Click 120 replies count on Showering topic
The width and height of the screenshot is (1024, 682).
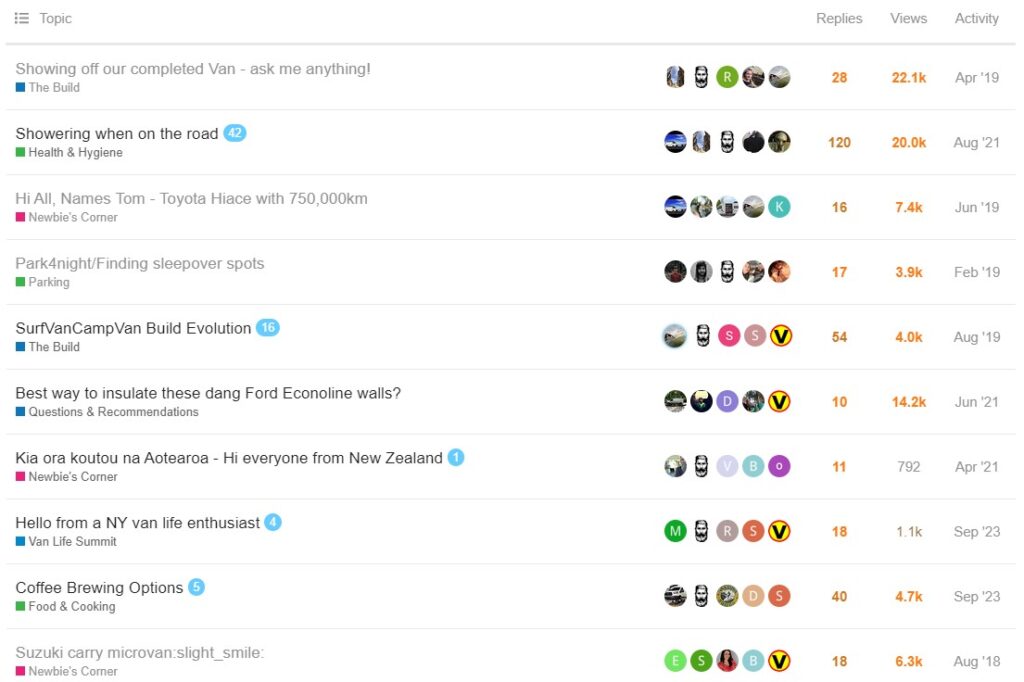point(839,142)
